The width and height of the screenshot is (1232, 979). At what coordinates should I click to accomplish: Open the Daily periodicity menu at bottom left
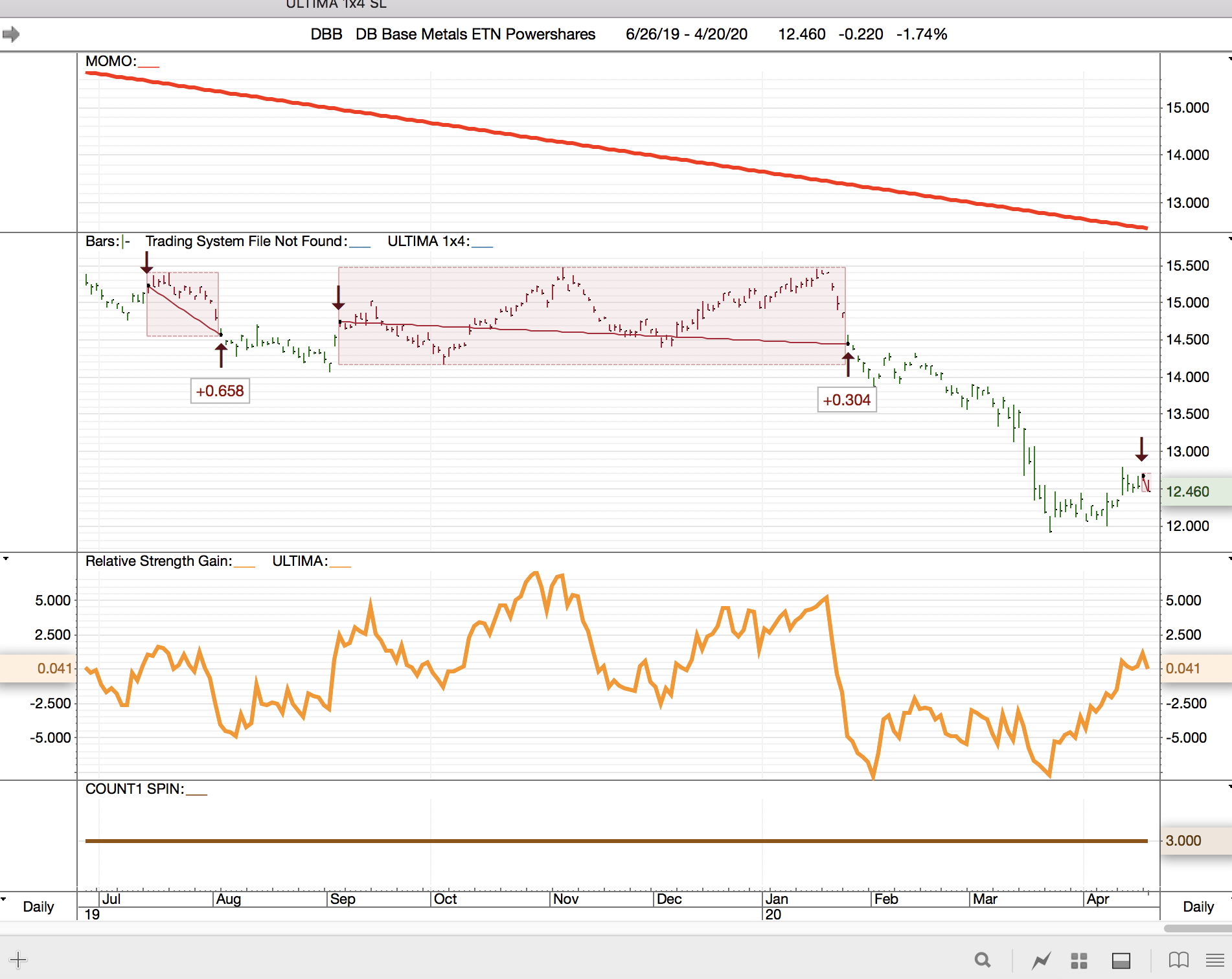38,906
